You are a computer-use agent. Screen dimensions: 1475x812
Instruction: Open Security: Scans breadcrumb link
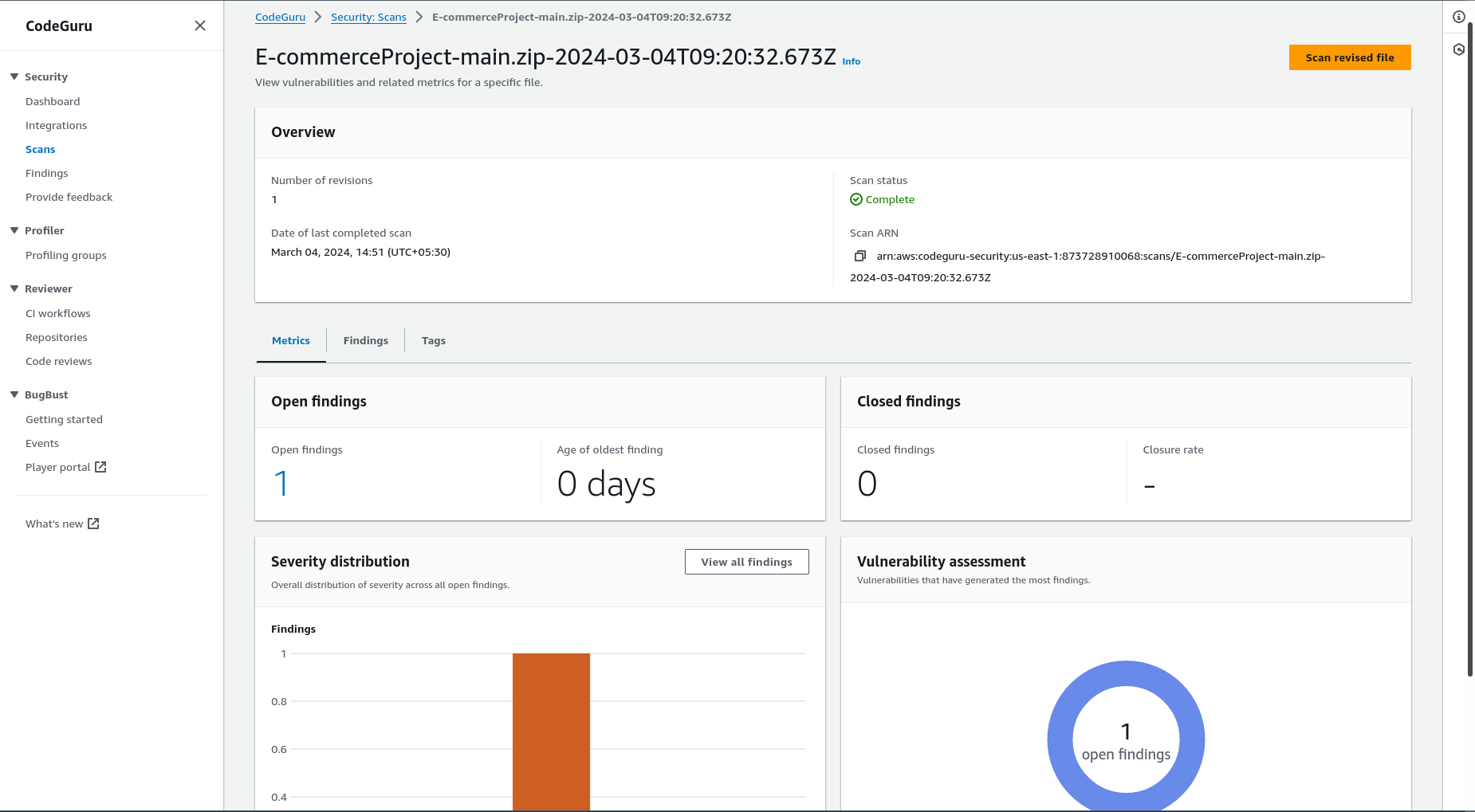point(368,17)
